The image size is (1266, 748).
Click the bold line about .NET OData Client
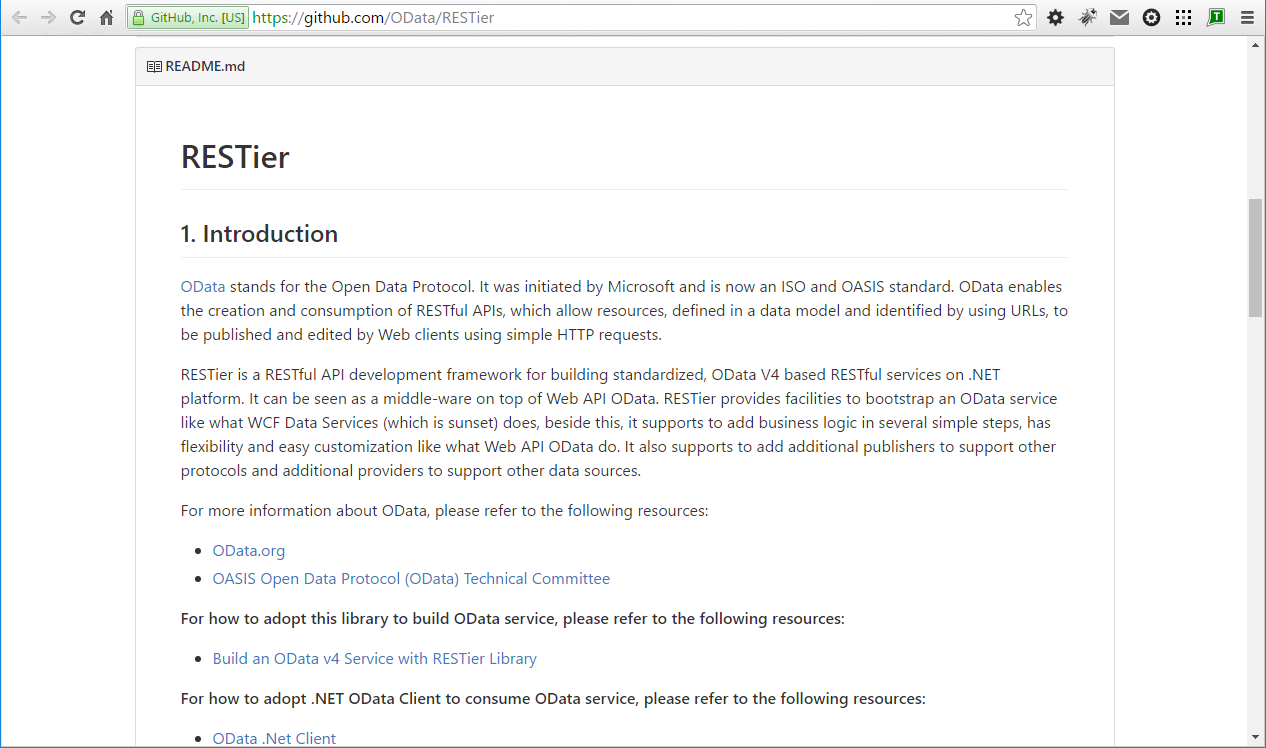pyautogui.click(x=553, y=699)
